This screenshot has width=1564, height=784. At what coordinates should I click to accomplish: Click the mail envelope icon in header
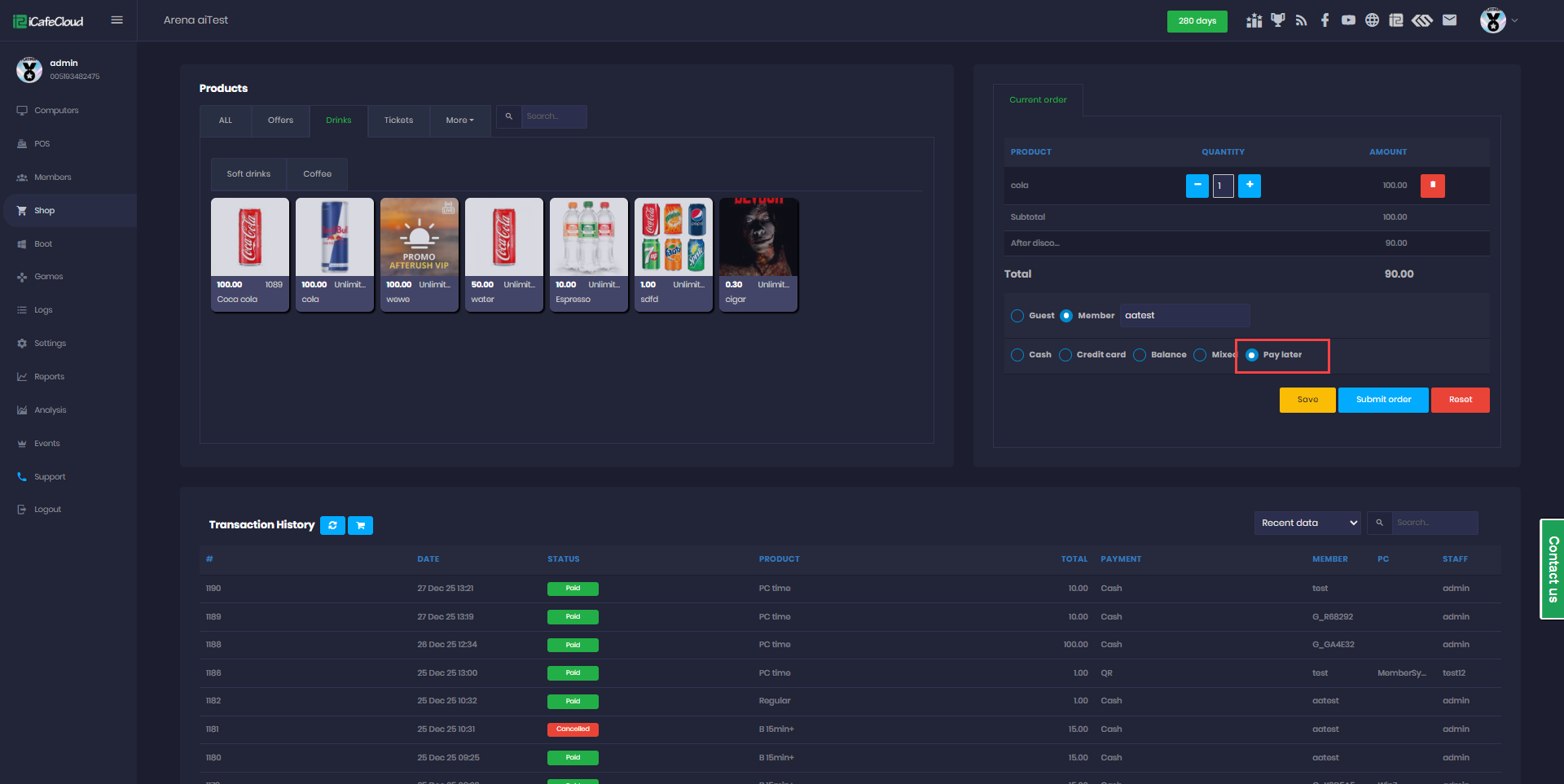[x=1449, y=20]
